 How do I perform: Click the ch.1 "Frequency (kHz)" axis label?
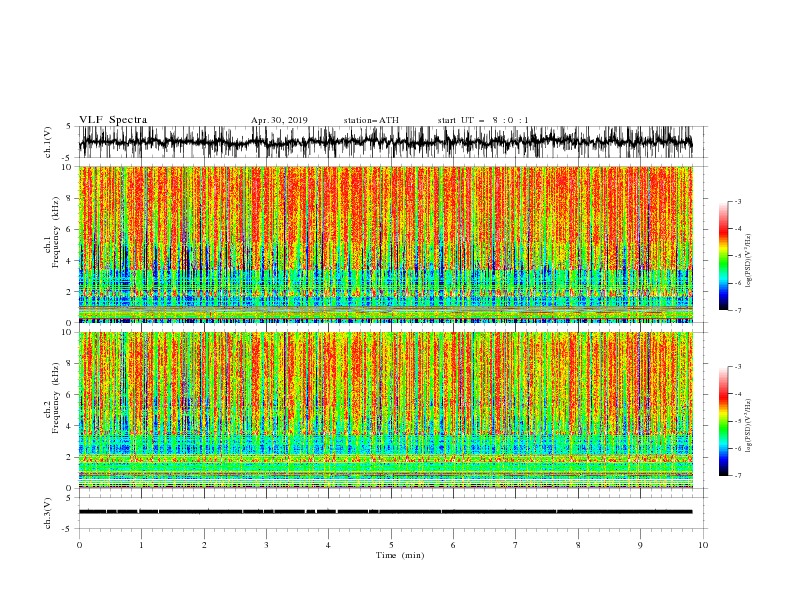pos(55,231)
